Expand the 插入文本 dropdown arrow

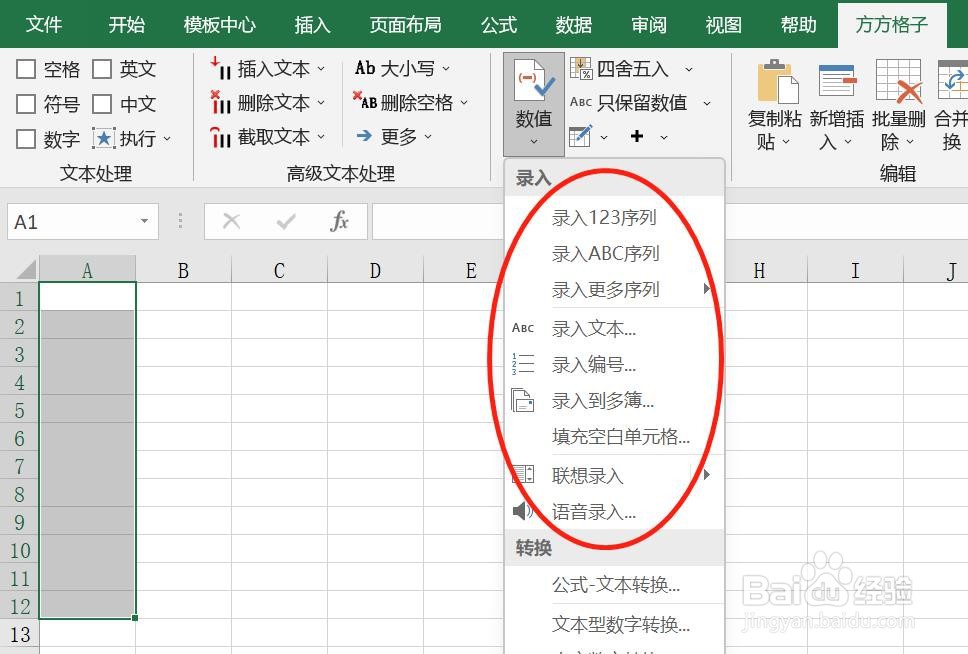pos(321,69)
